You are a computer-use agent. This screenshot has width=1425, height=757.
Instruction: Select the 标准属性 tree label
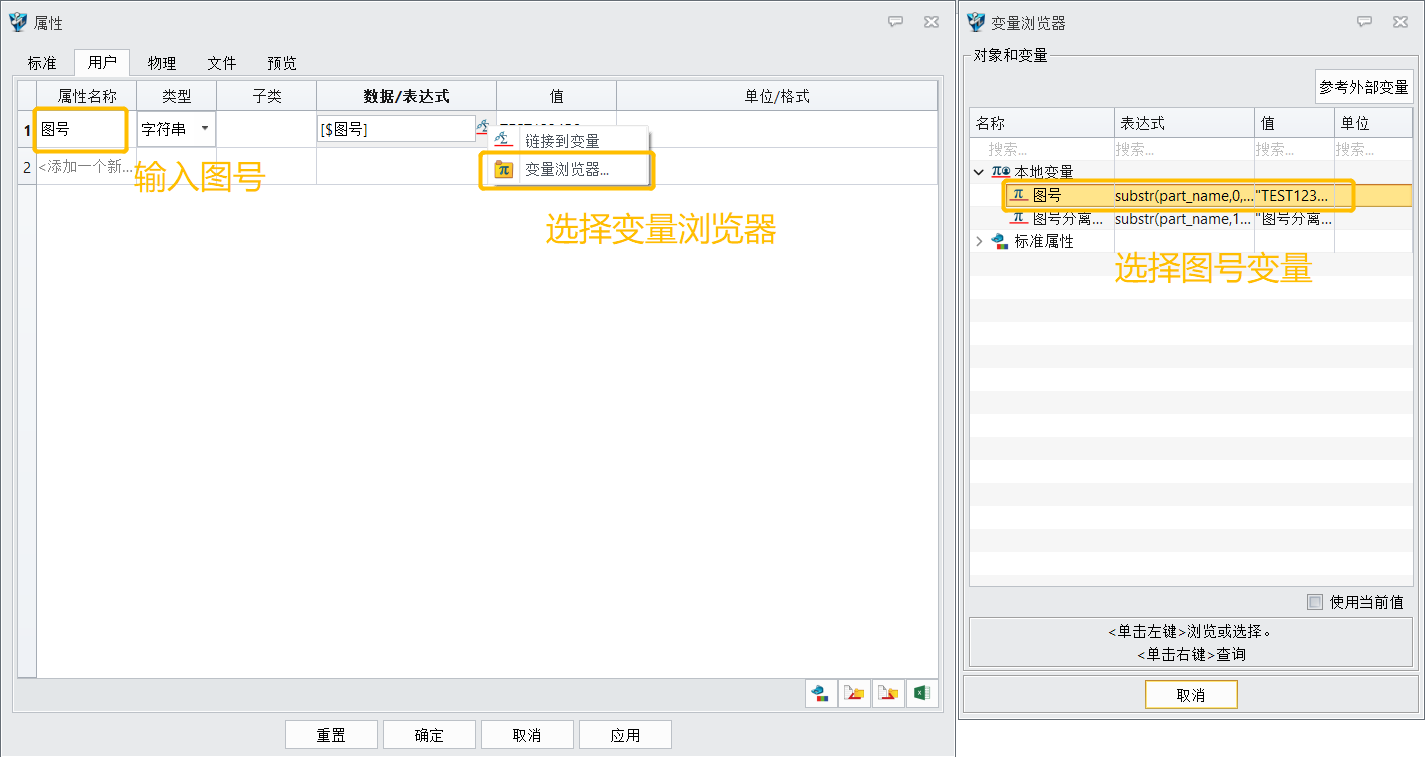pyautogui.click(x=1044, y=241)
